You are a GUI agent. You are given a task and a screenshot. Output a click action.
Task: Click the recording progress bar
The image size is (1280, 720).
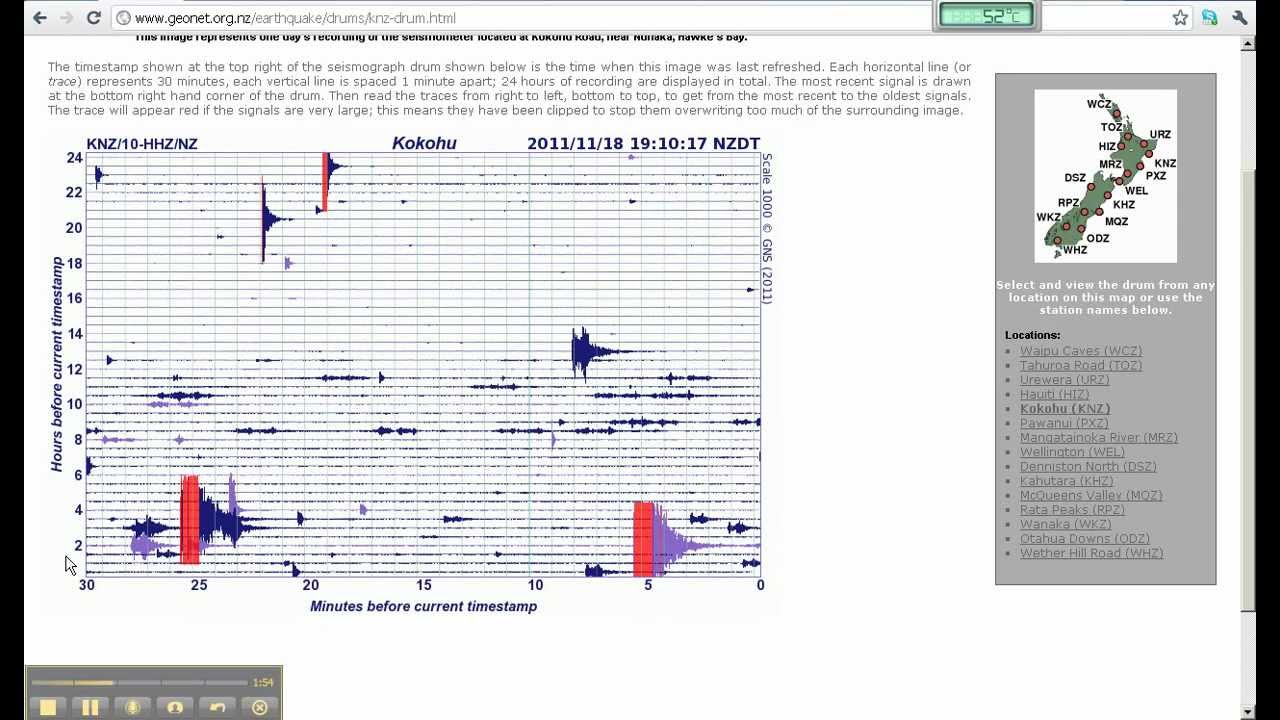138,682
